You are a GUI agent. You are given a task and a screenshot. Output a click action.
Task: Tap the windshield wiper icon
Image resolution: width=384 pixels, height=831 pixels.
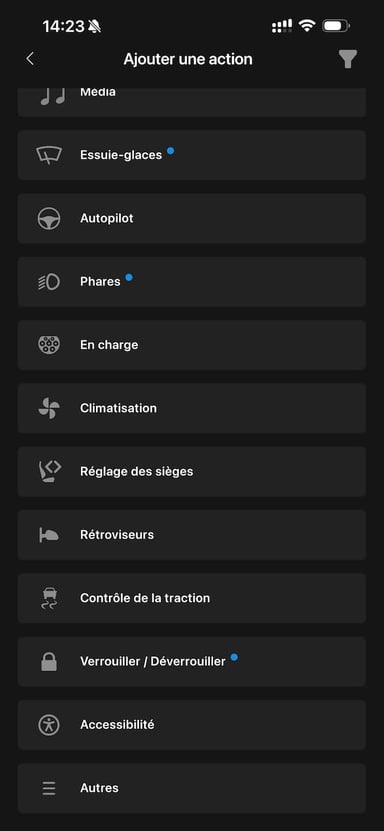[x=49, y=155]
